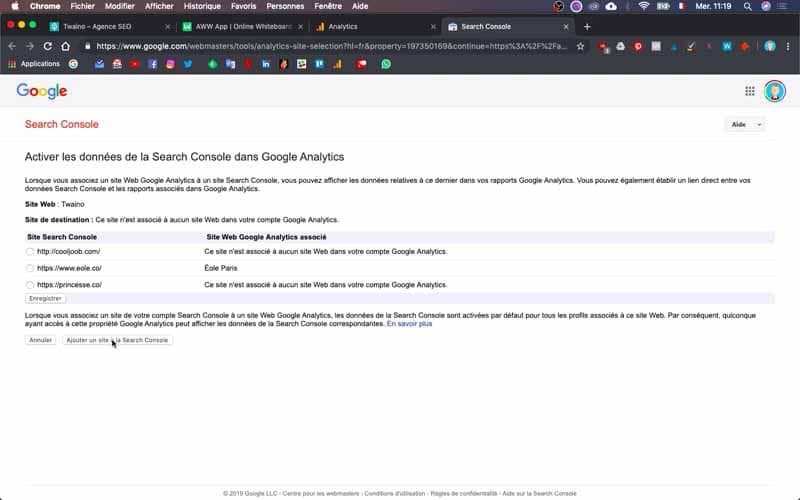Click the Éole Paris associated site text

pos(221,268)
